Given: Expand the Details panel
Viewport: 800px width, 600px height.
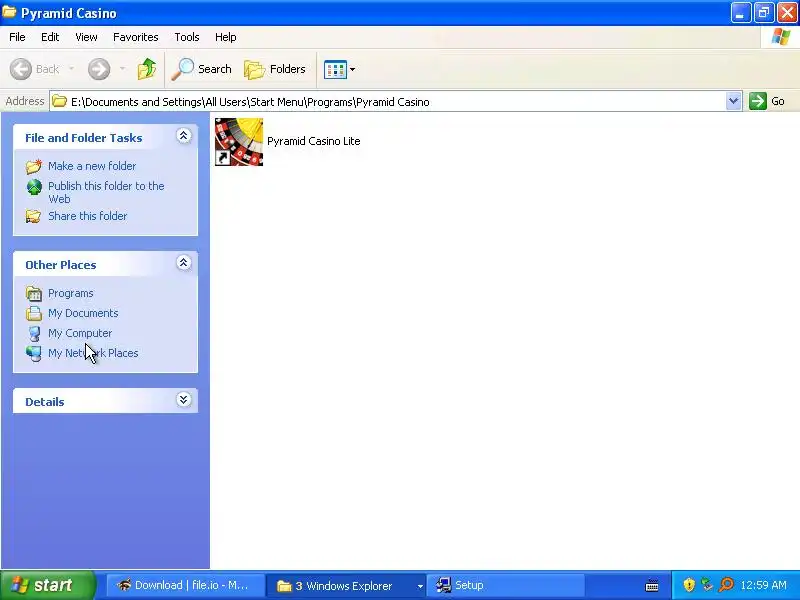Looking at the screenshot, I should click(184, 399).
